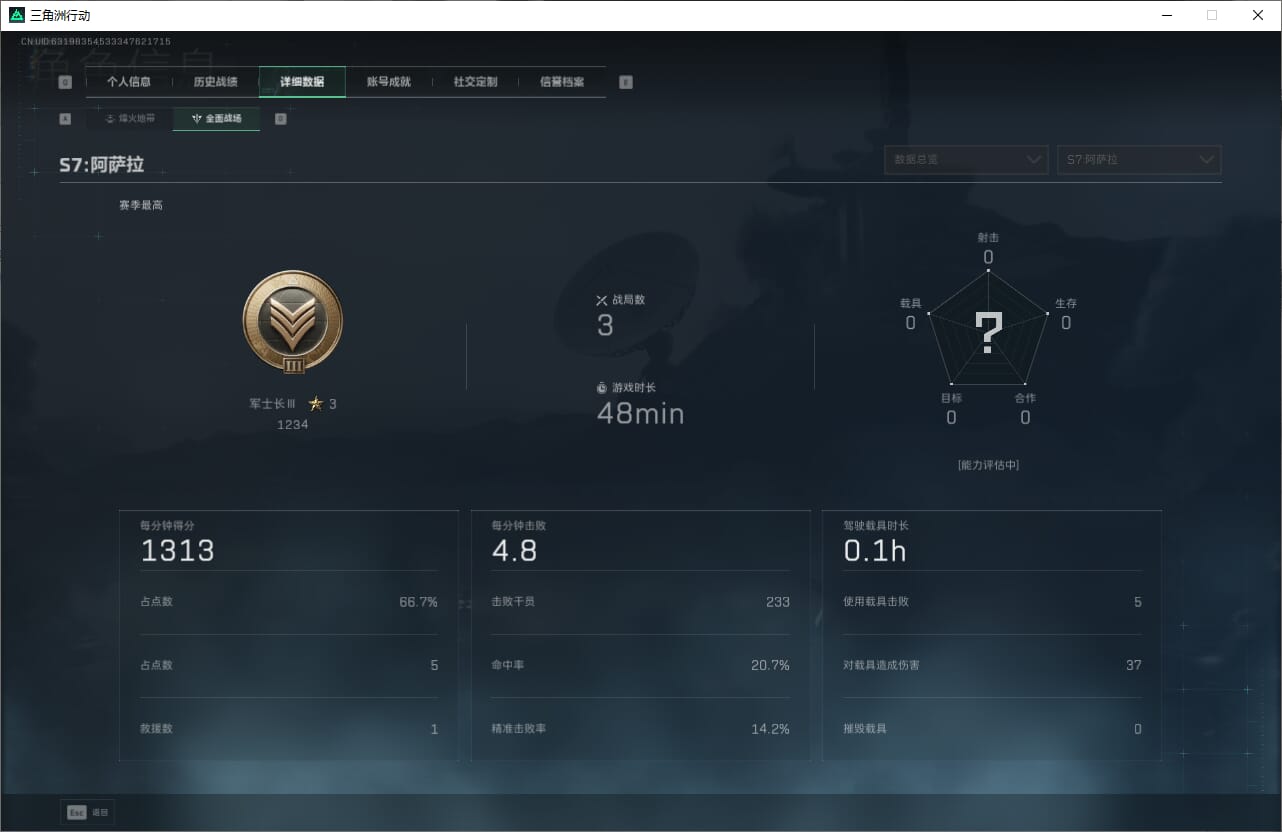View the 信誉档案 tab

point(562,82)
